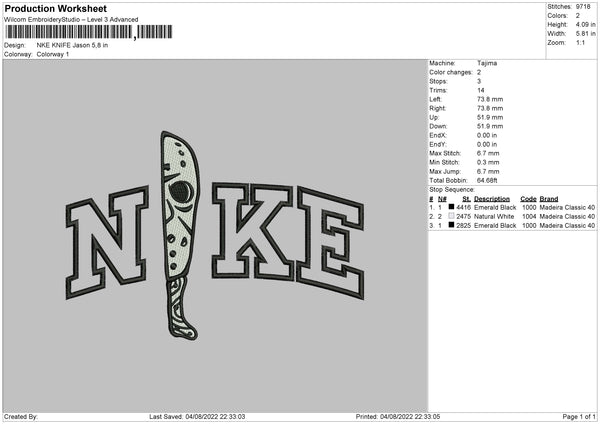This screenshot has width=600, height=424.
Task: Select 'Emerald Black' in stop row 3
Action: [495, 226]
